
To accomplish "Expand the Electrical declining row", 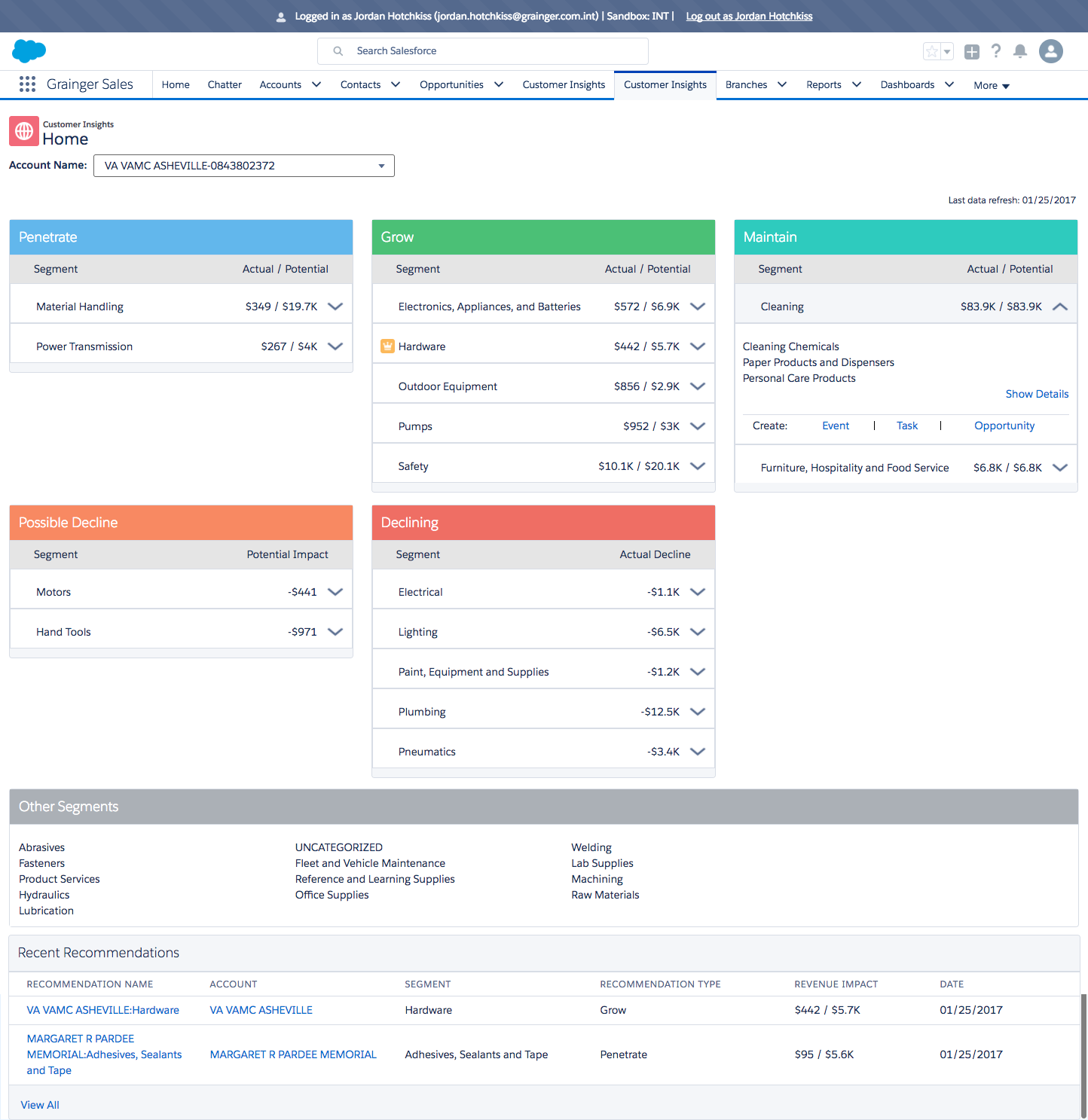I will [x=698, y=592].
